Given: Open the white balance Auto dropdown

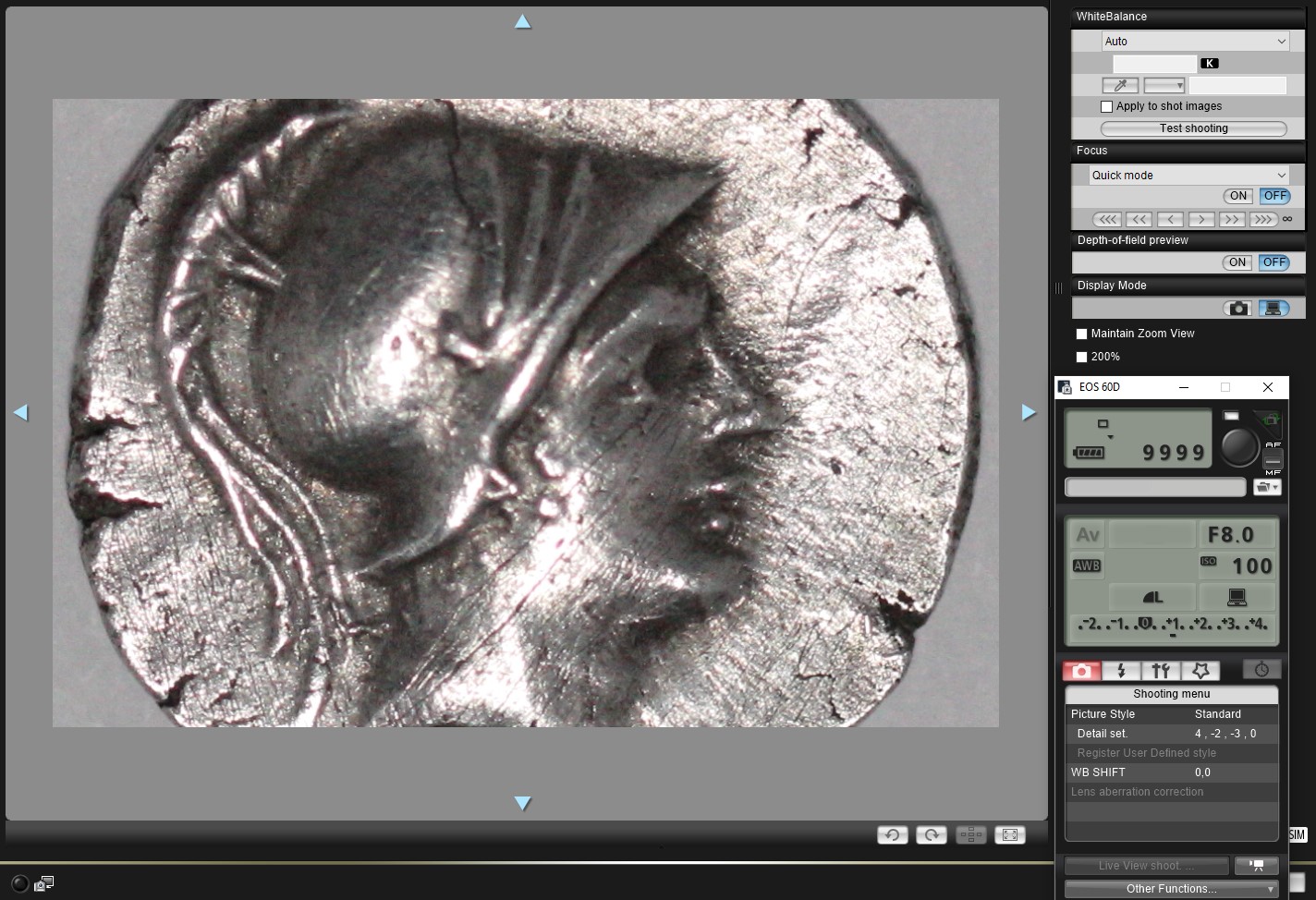Looking at the screenshot, I should tap(1195, 42).
